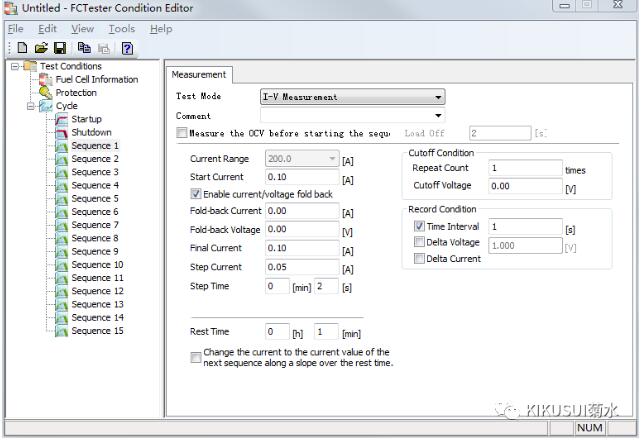The image size is (642, 441).
Task: Click the Protection key icon
Action: click(x=45, y=93)
